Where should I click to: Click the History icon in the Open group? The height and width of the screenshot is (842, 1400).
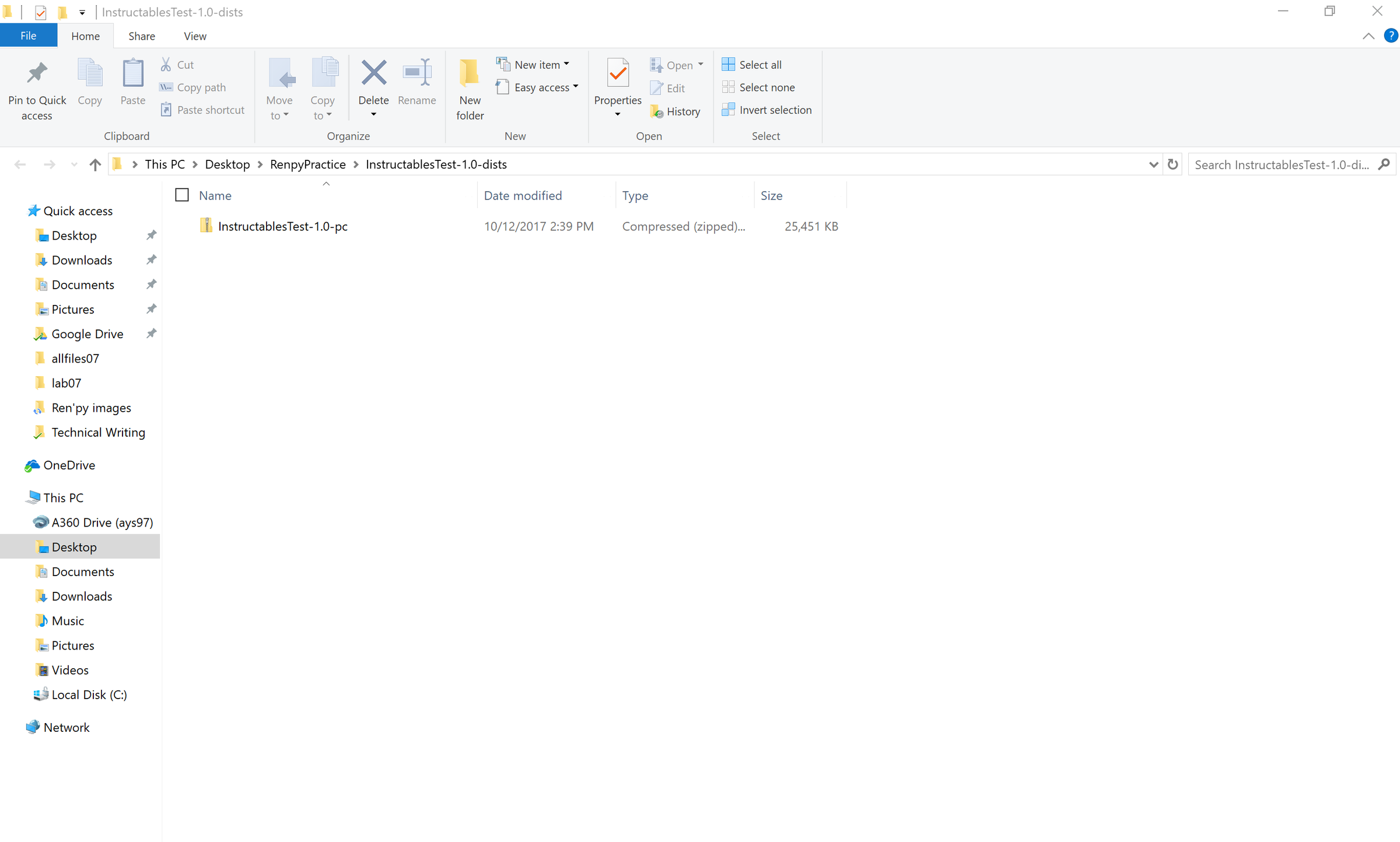[x=657, y=111]
